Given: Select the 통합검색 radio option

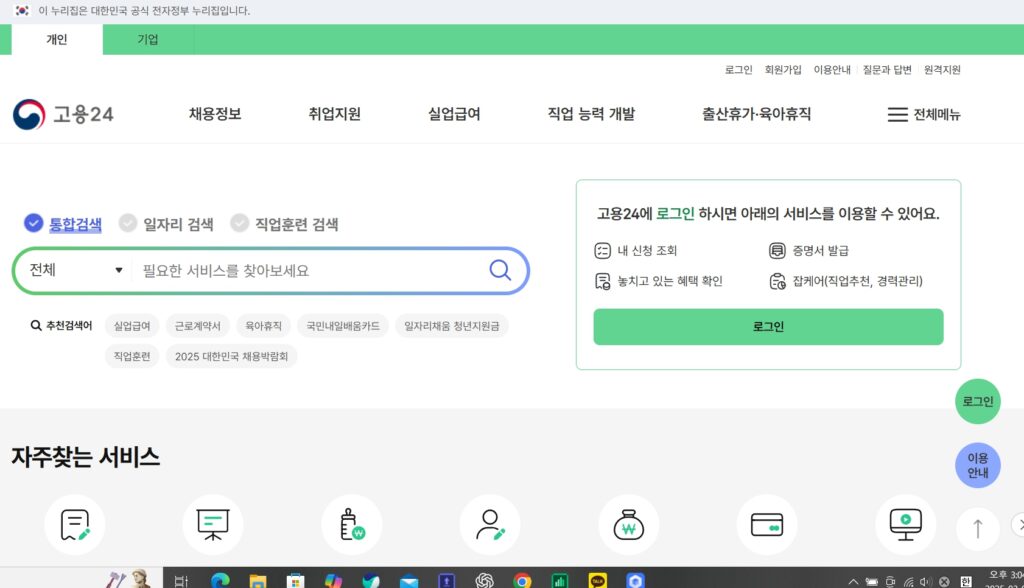Looking at the screenshot, I should tap(33, 223).
